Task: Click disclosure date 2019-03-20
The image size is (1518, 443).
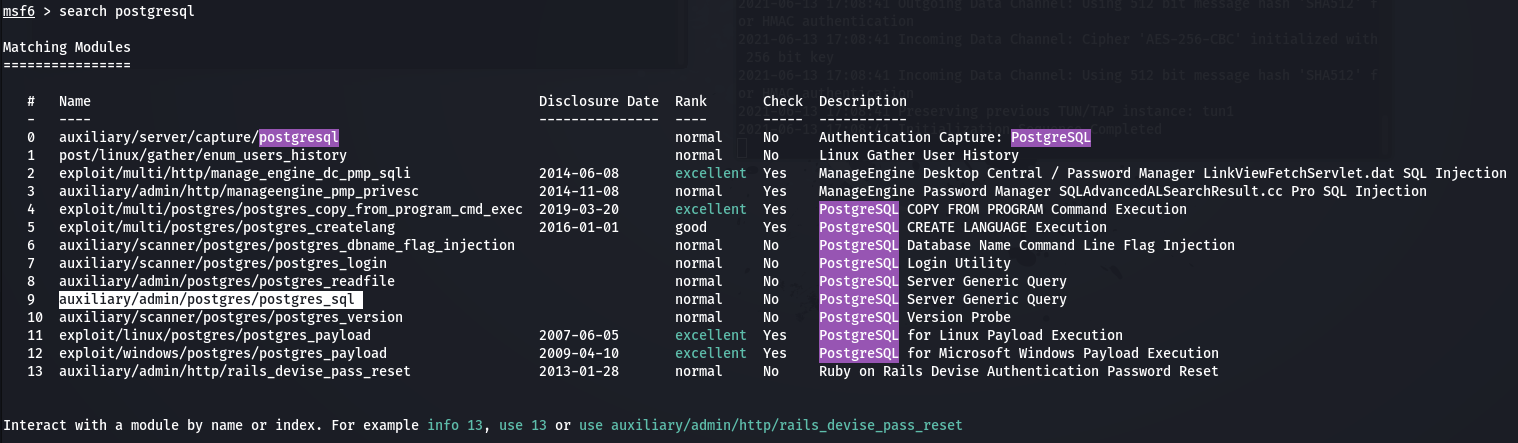Action: point(579,209)
